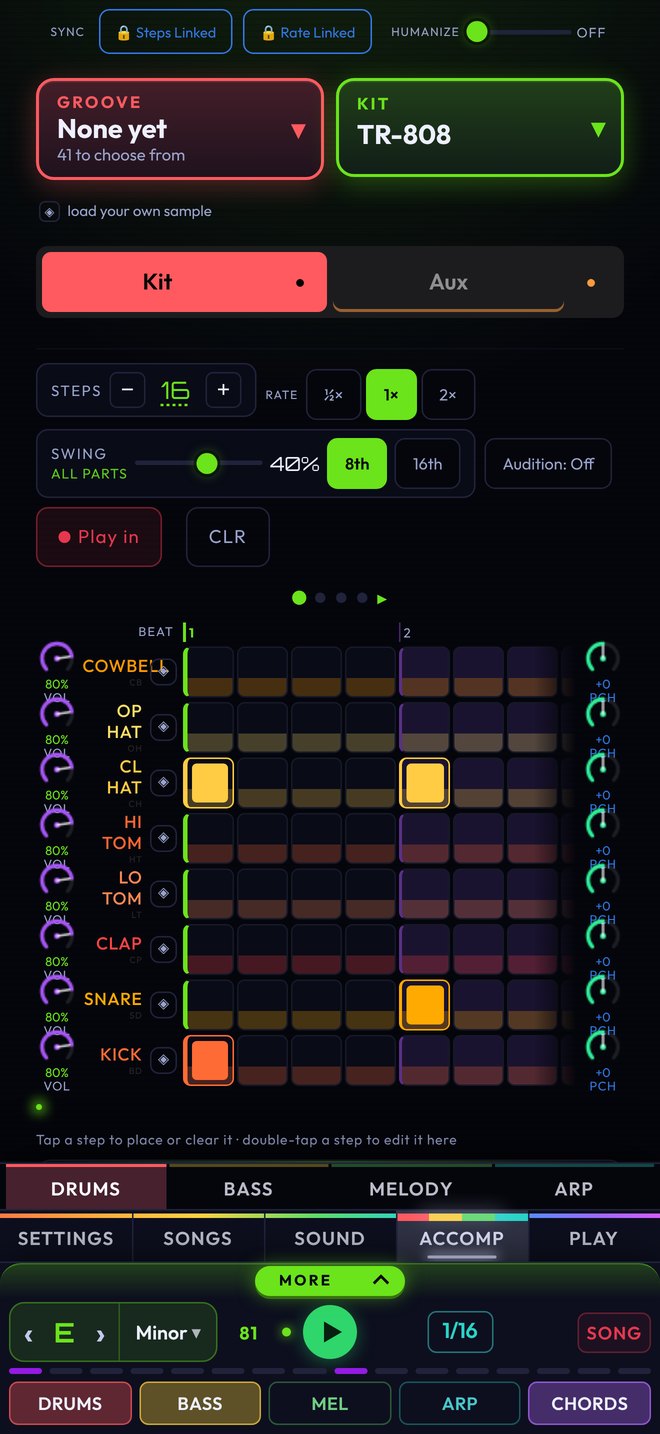The height and width of the screenshot is (1434, 660).
Task: Click the Closed Hat sample diamond icon
Action: (x=163, y=783)
